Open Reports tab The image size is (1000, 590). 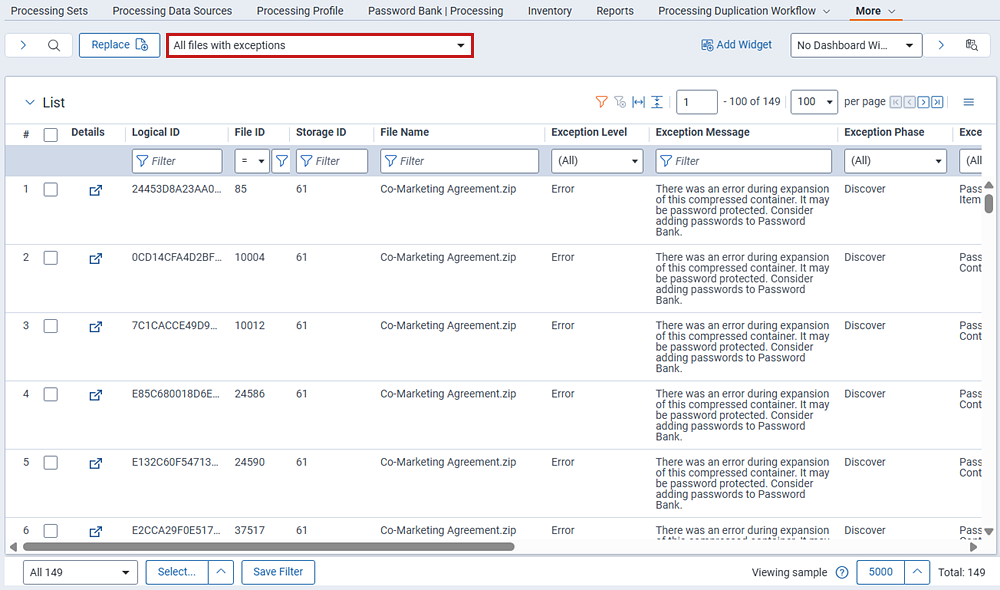(615, 11)
